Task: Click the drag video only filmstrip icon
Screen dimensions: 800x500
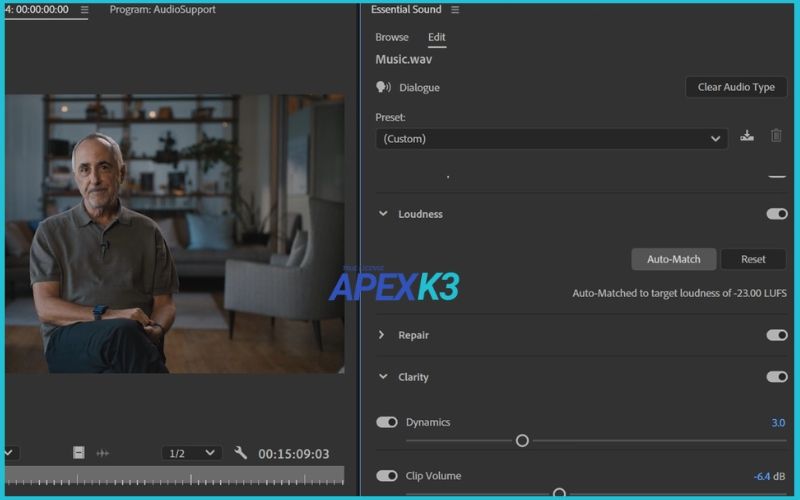Action: click(x=79, y=453)
